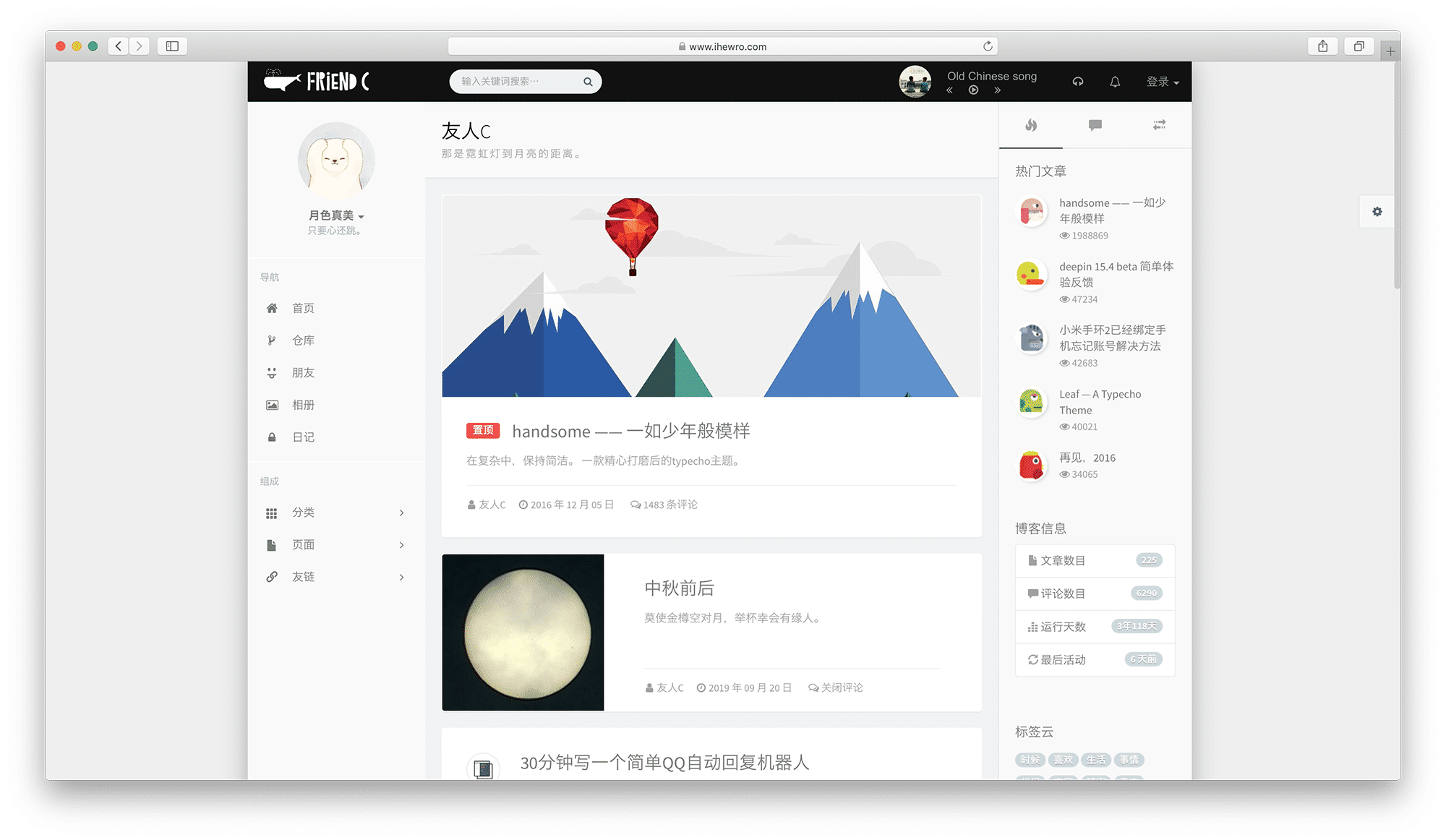
Task: Switch to the random articles tab
Action: click(x=1159, y=125)
